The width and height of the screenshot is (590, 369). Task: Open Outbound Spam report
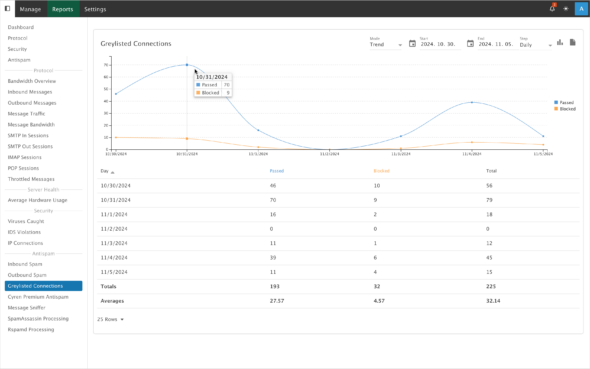pyautogui.click(x=27, y=275)
